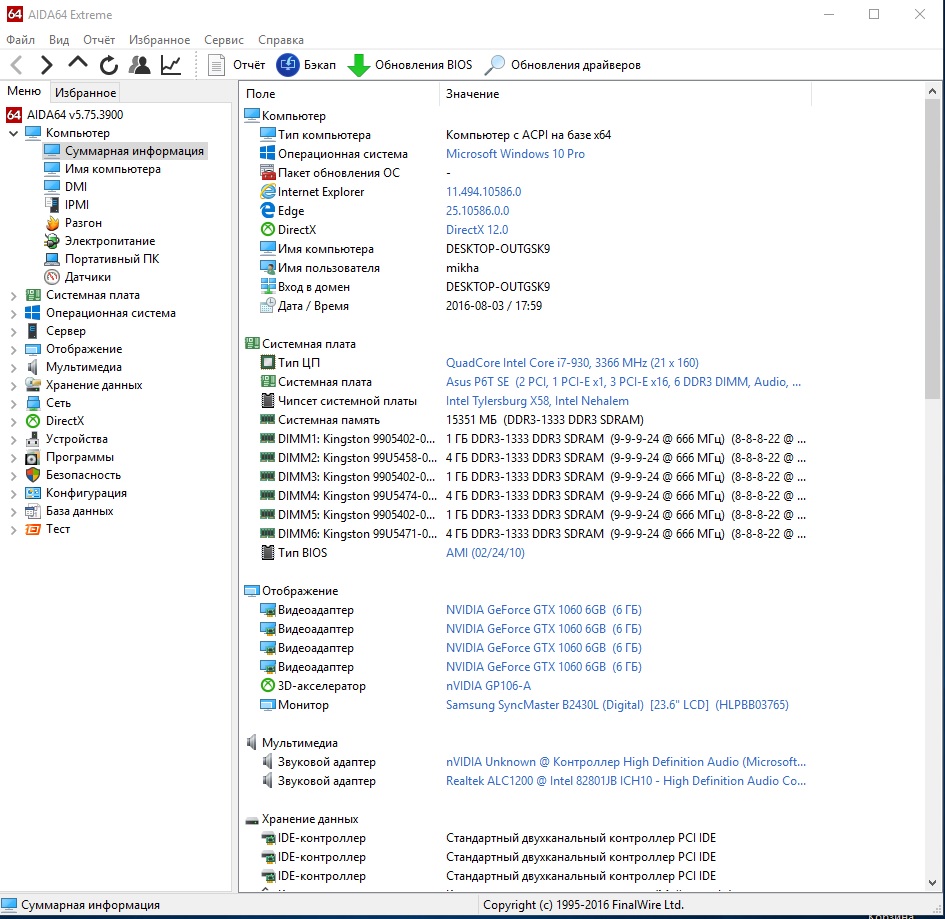Click the vertical scrollbar down arrow
Screen dimensions: 945x919
932,883
